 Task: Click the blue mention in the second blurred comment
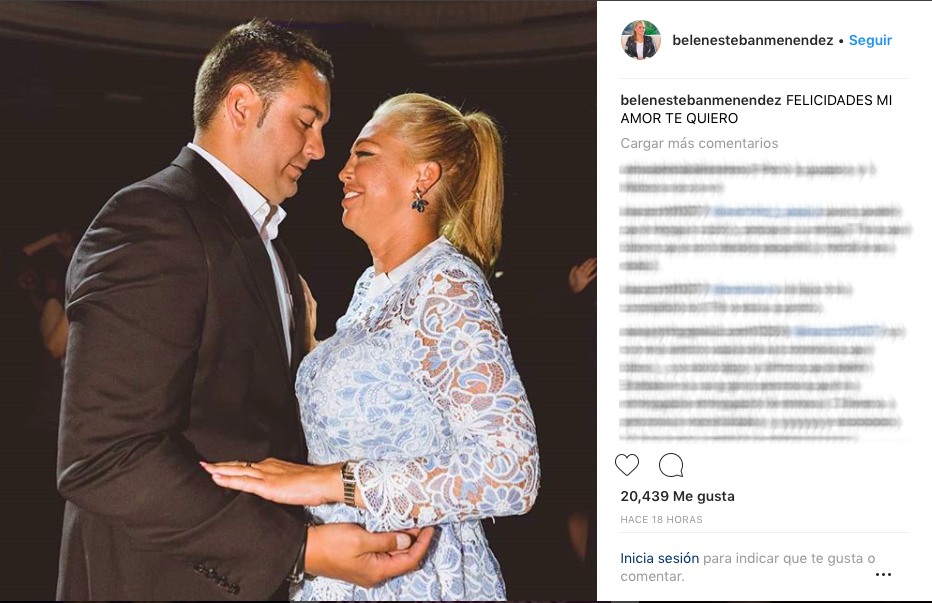tap(768, 212)
